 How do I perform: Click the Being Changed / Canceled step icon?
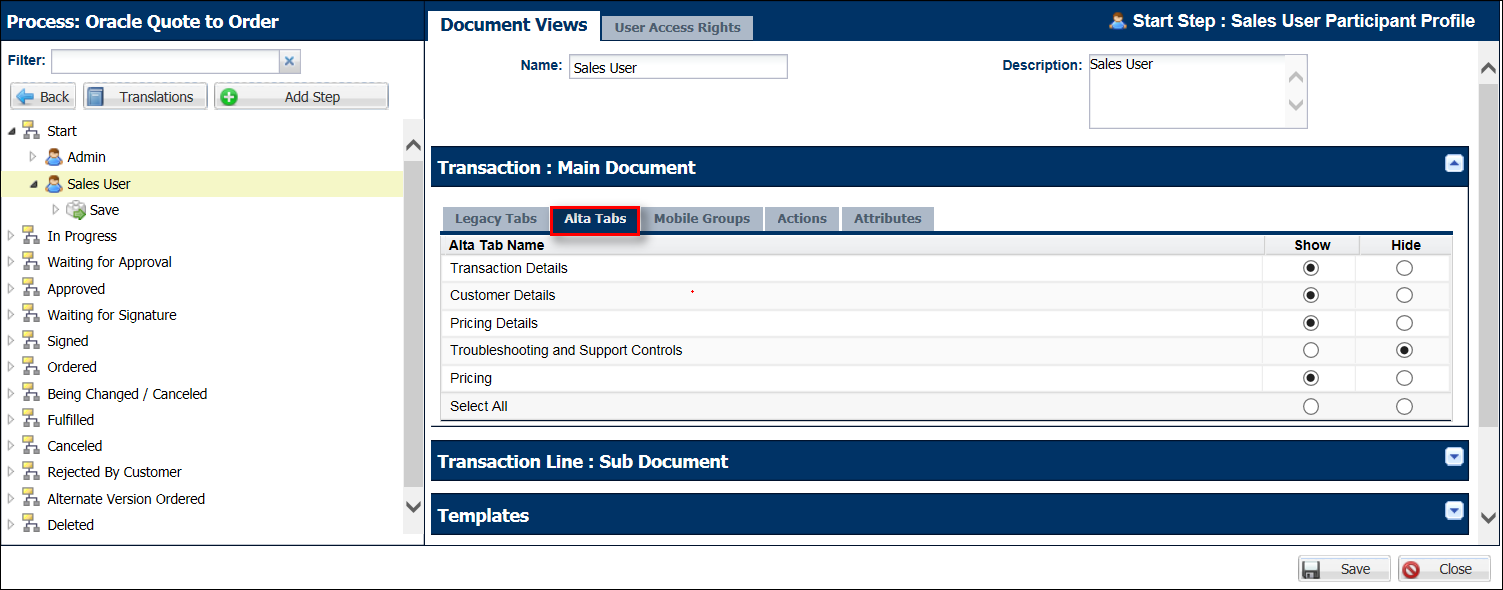[31, 394]
